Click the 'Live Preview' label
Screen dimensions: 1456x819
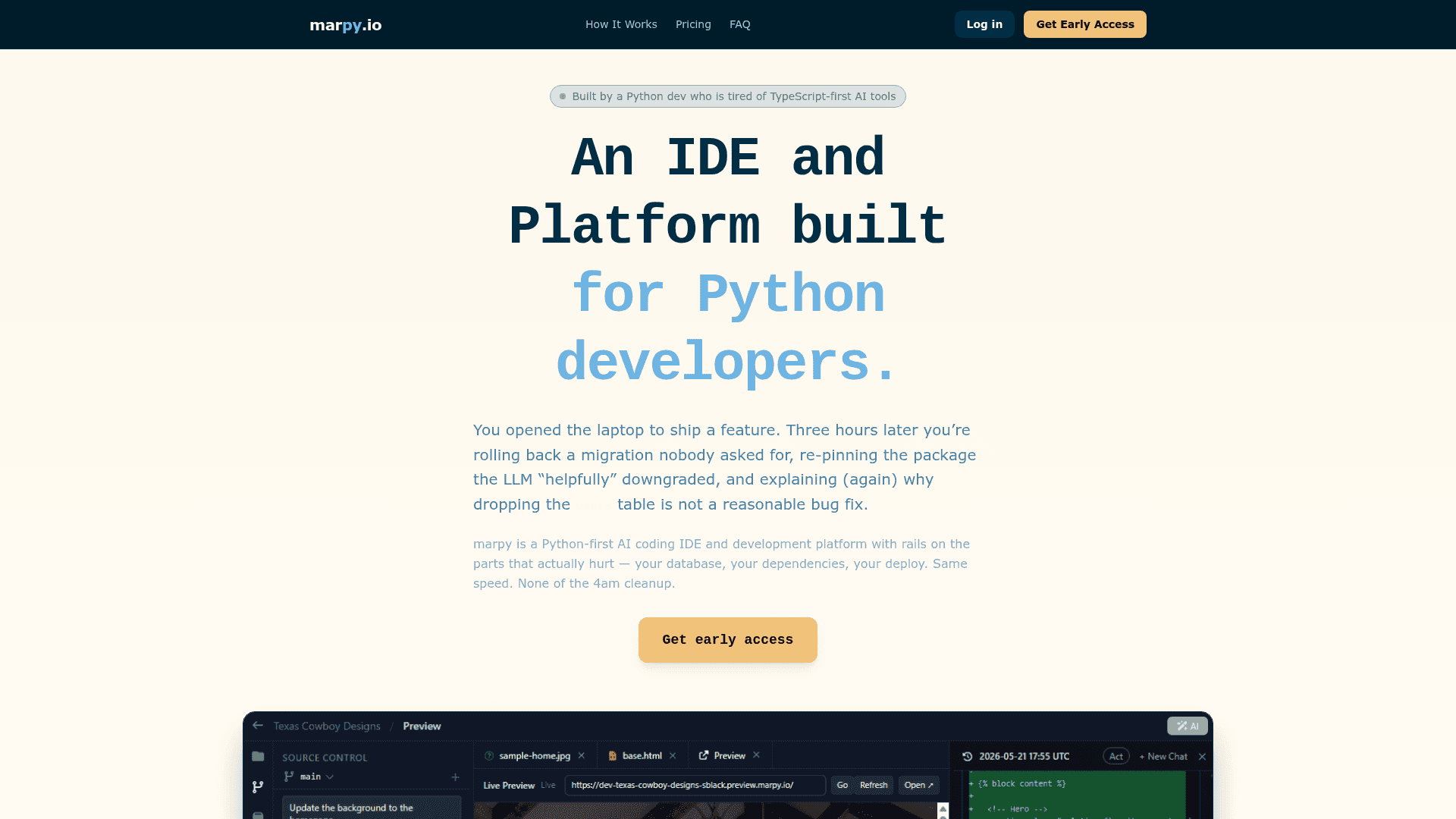click(509, 786)
